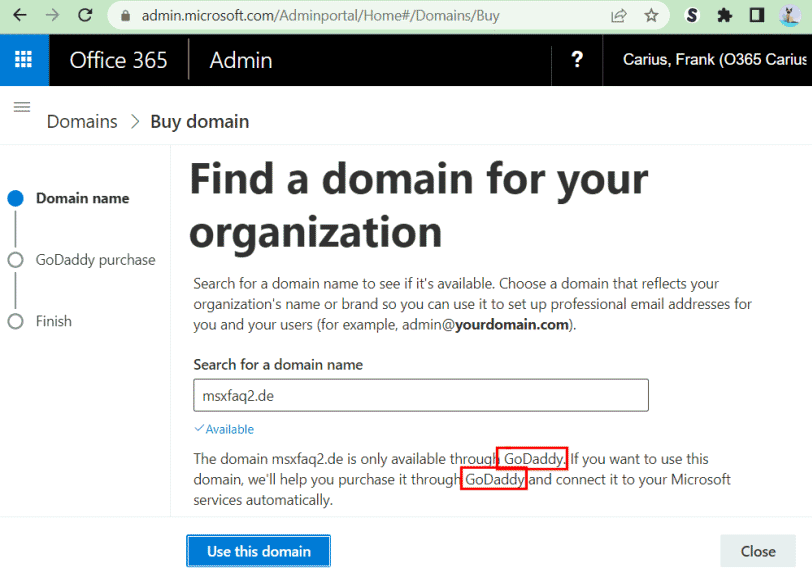Click the Close button
Image resolution: width=812 pixels, height=574 pixels.
click(x=758, y=551)
